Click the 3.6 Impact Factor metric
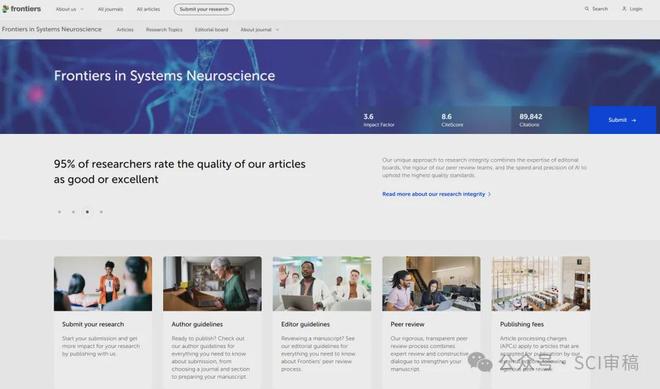660x389 pixels. tap(379, 120)
